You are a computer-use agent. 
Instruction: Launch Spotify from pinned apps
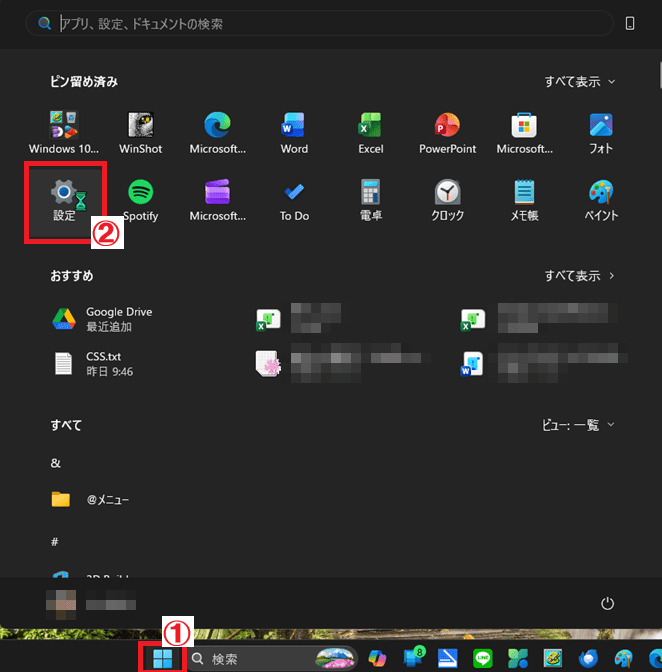(x=141, y=200)
